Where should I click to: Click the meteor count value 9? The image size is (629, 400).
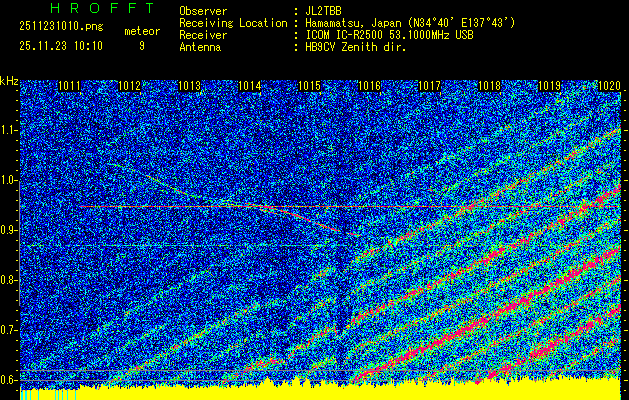(x=141, y=45)
